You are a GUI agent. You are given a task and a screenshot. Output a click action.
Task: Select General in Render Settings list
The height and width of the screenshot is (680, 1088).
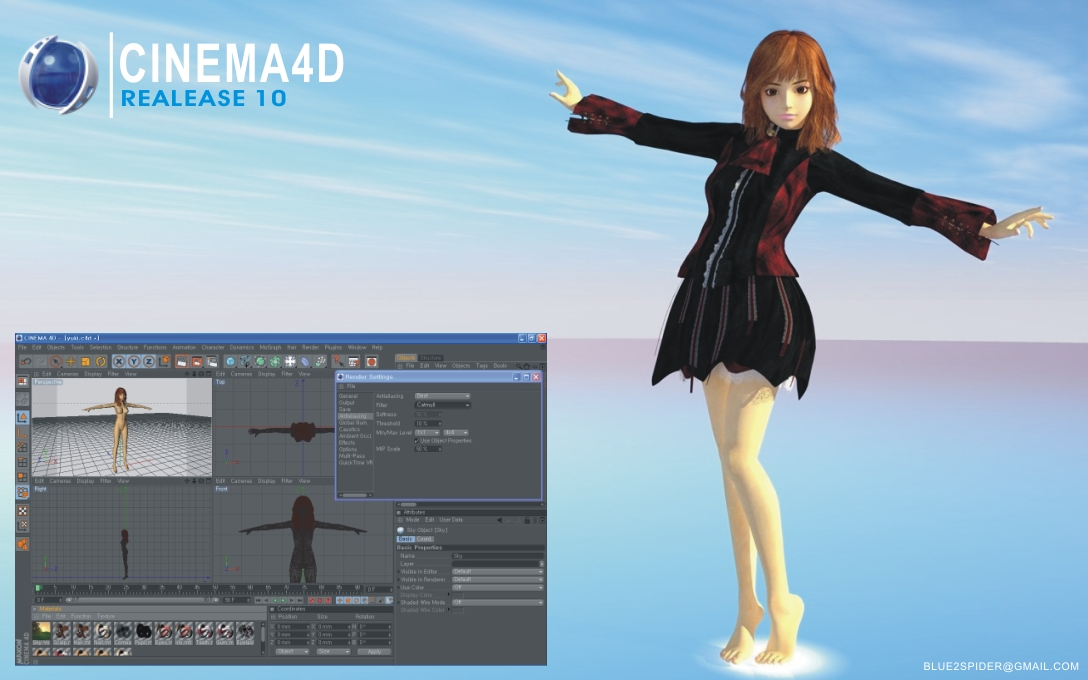[x=348, y=396]
